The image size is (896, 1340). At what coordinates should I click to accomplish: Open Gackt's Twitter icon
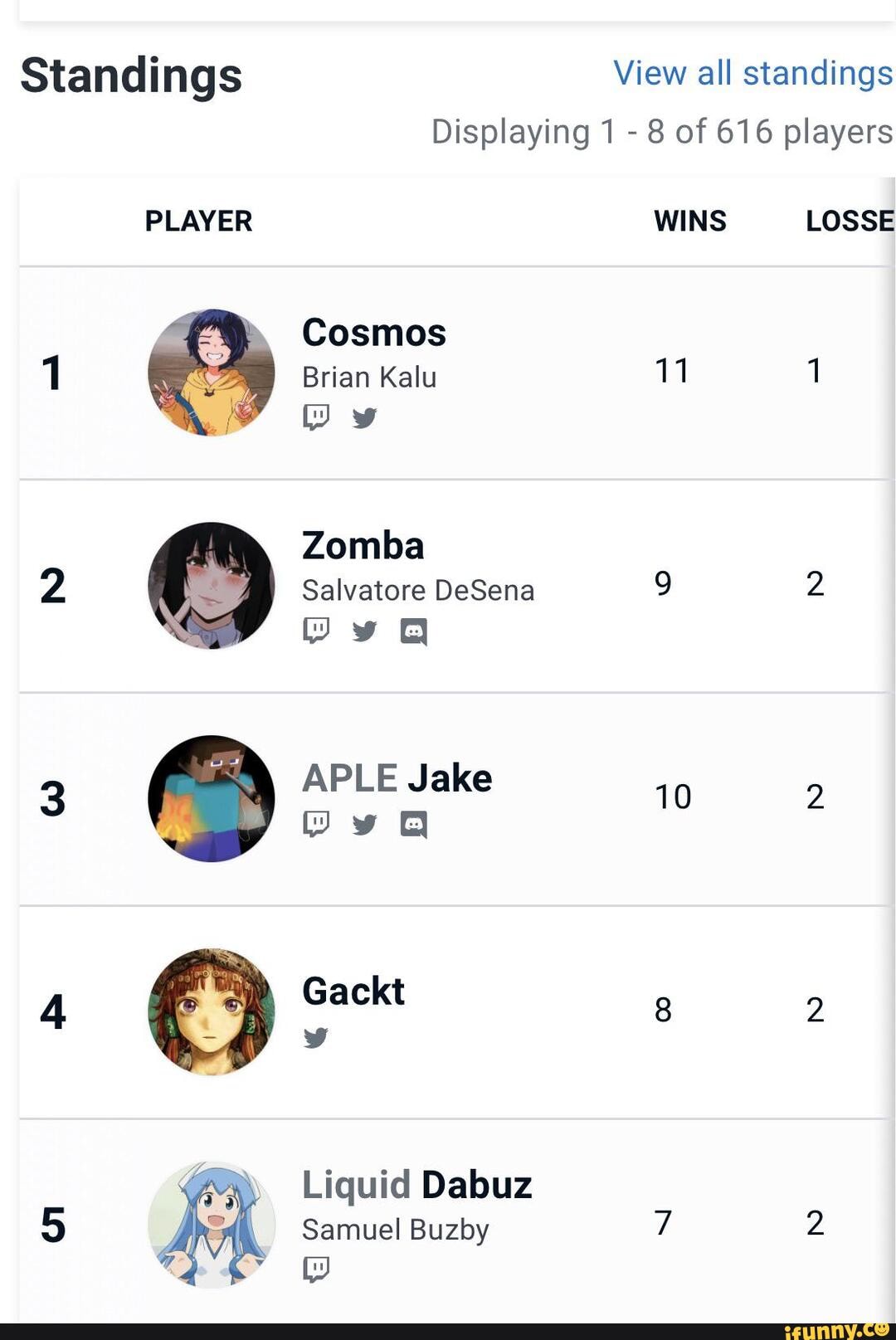[x=316, y=1037]
